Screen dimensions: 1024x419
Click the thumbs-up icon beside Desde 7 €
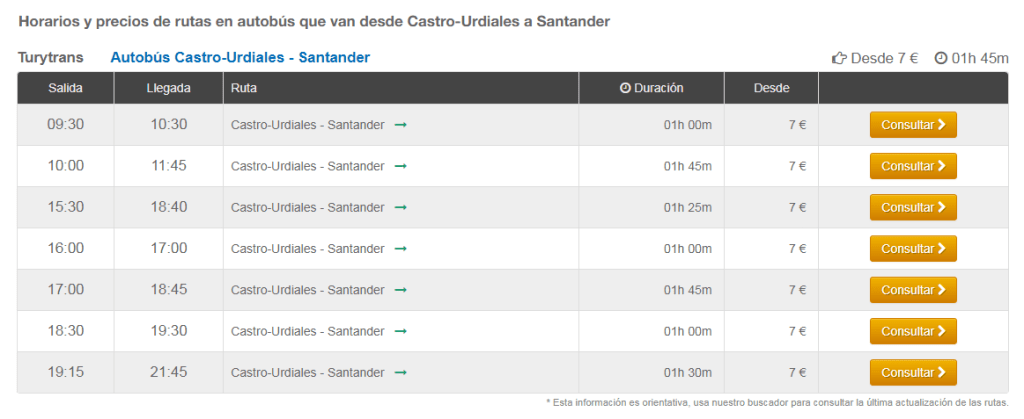coord(839,58)
